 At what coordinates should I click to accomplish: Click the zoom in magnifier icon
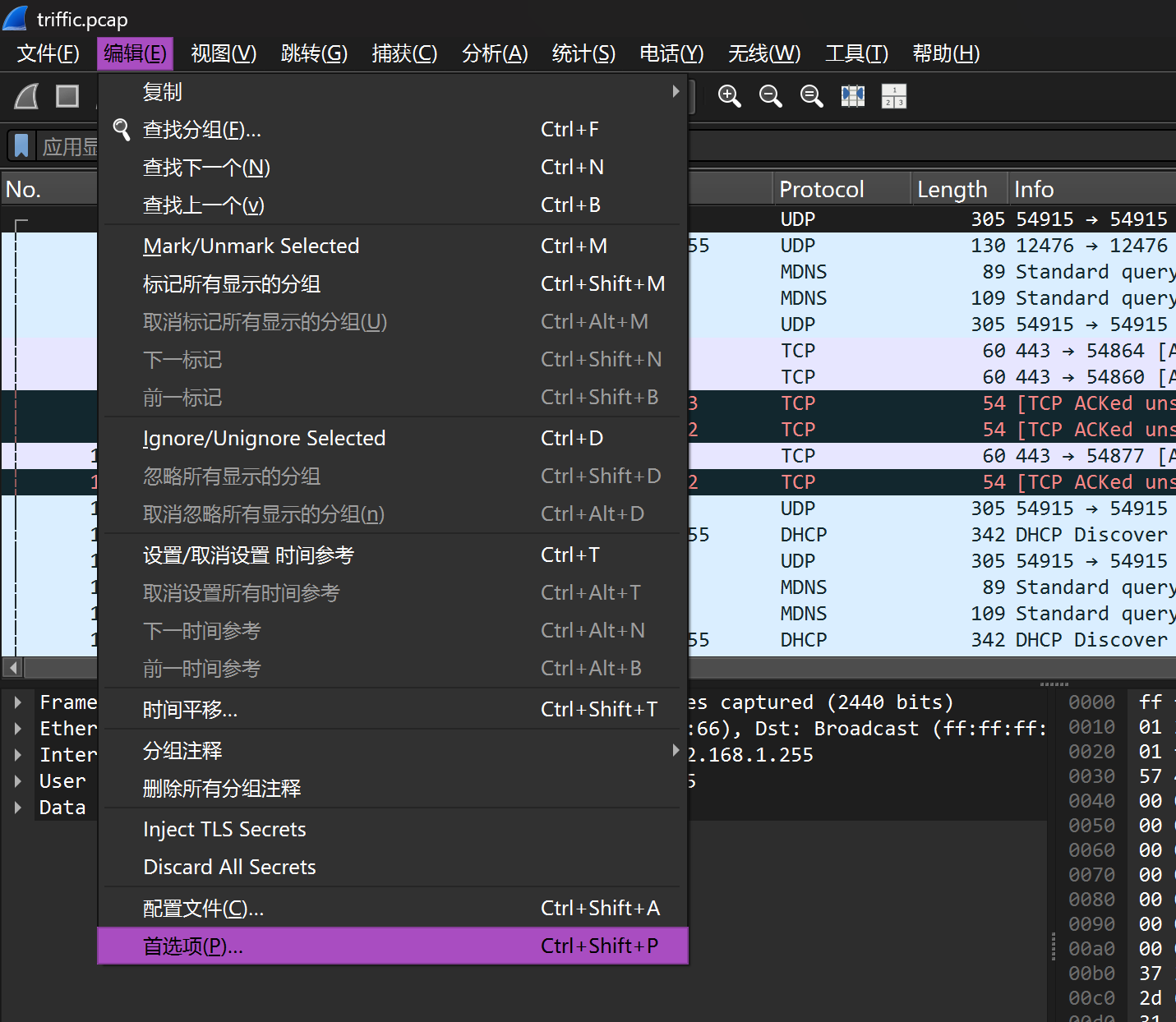(729, 96)
